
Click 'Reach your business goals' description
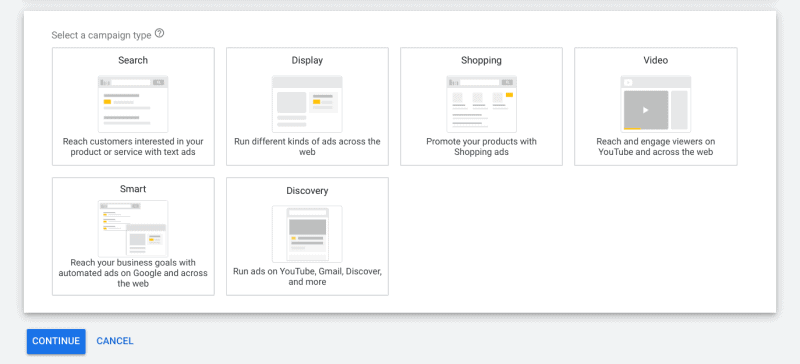click(133, 273)
